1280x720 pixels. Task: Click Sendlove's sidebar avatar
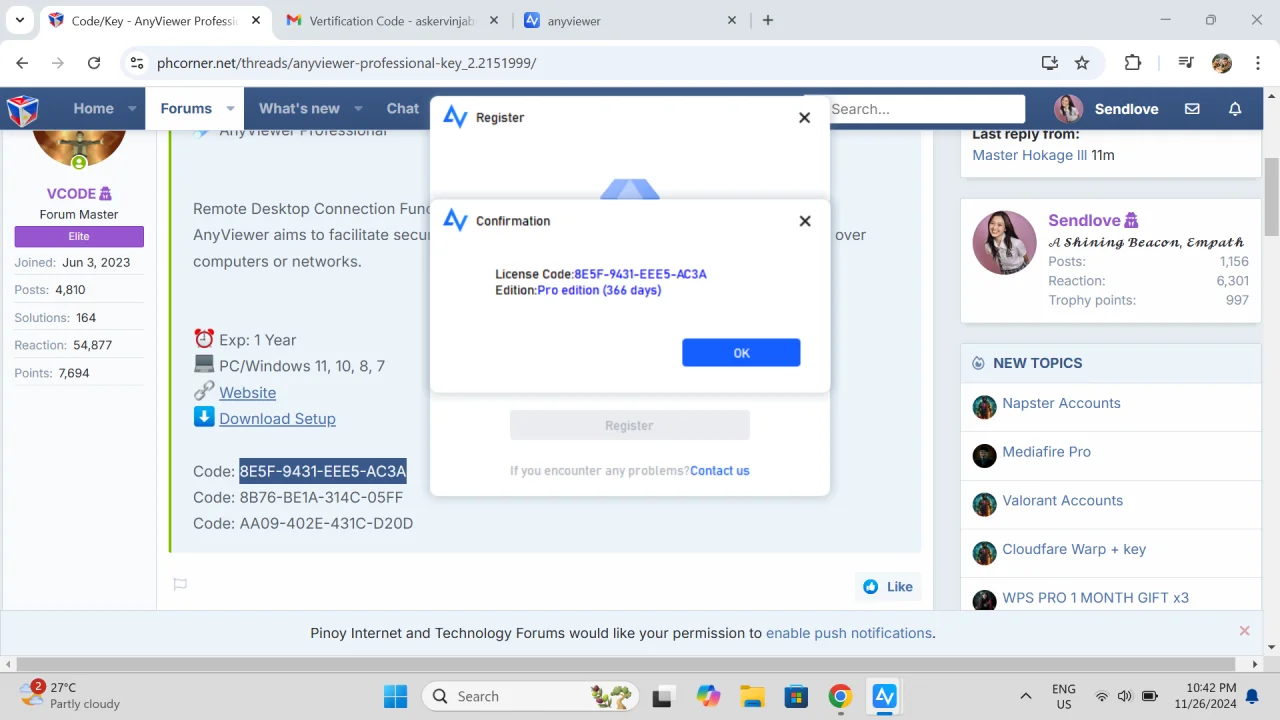click(x=1004, y=242)
